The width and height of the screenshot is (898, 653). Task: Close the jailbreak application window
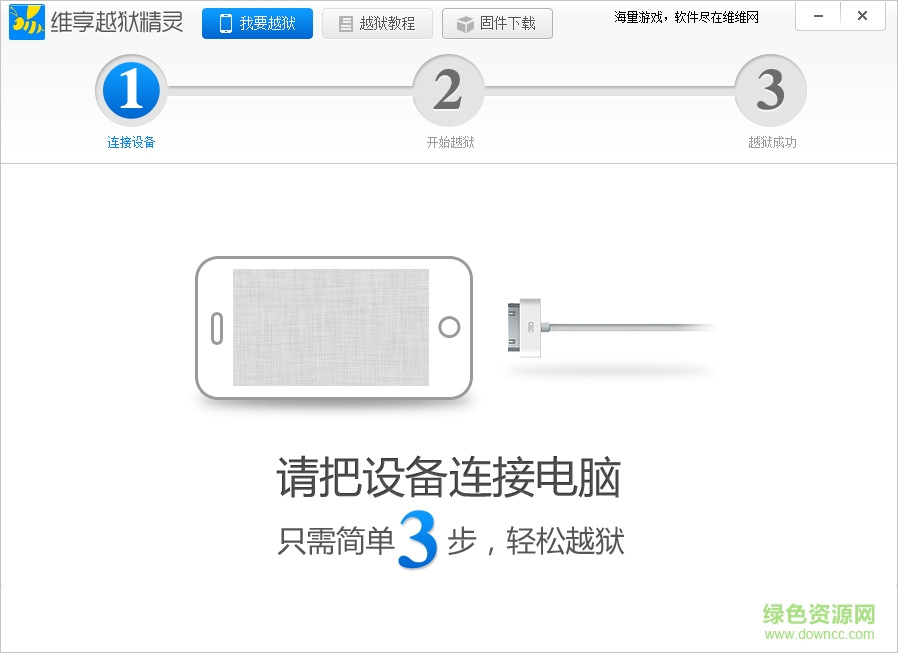862,16
